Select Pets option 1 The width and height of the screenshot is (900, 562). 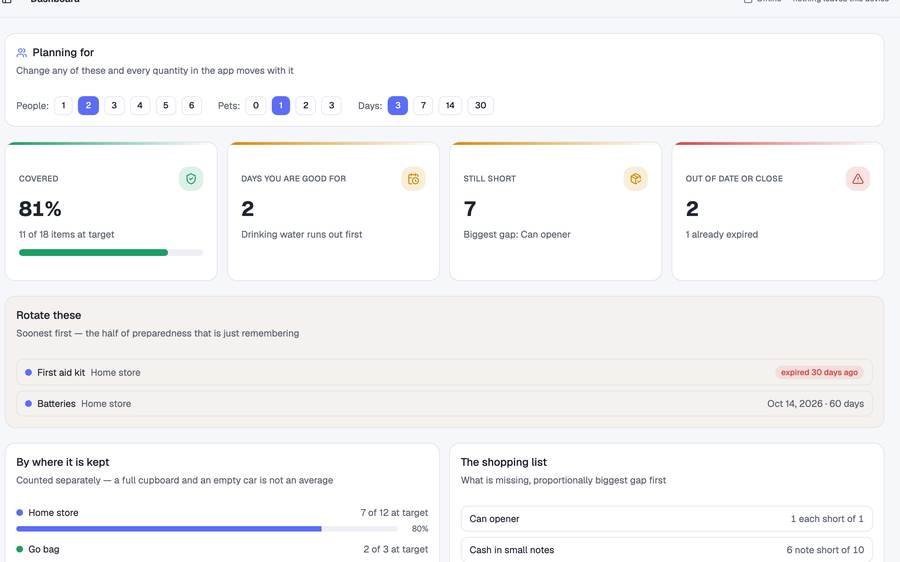point(281,106)
